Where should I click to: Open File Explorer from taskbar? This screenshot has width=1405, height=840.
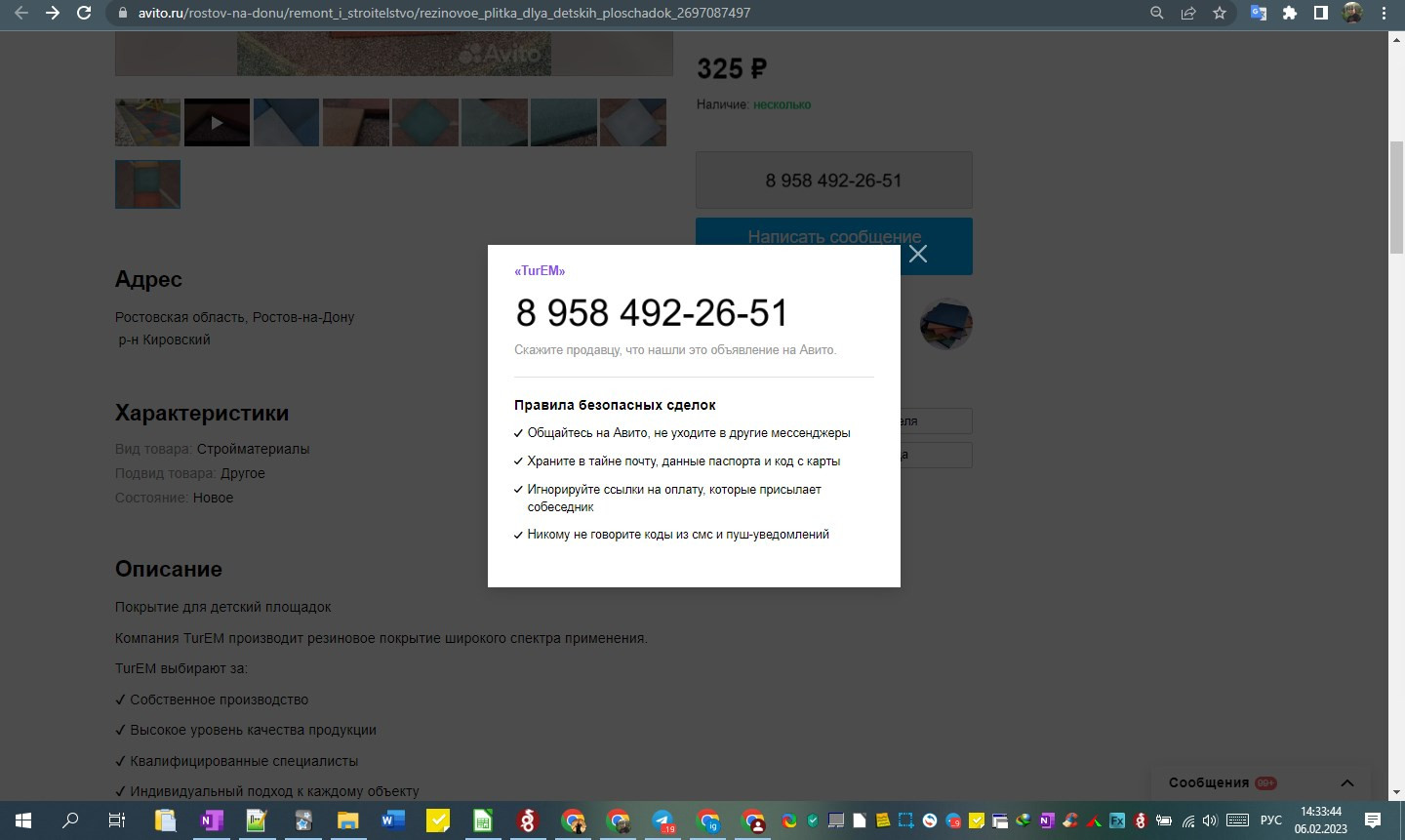pyautogui.click(x=347, y=820)
